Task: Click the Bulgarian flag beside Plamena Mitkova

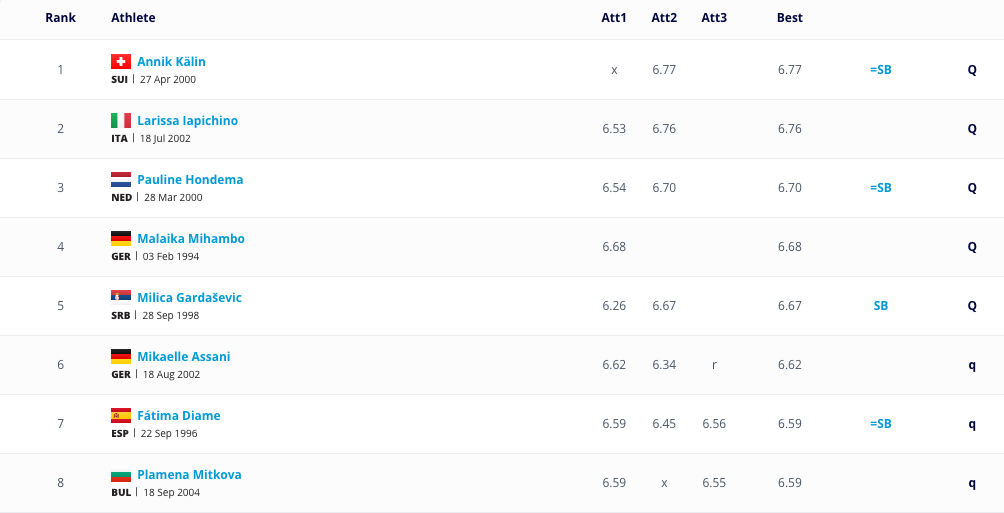Action: click(121, 474)
